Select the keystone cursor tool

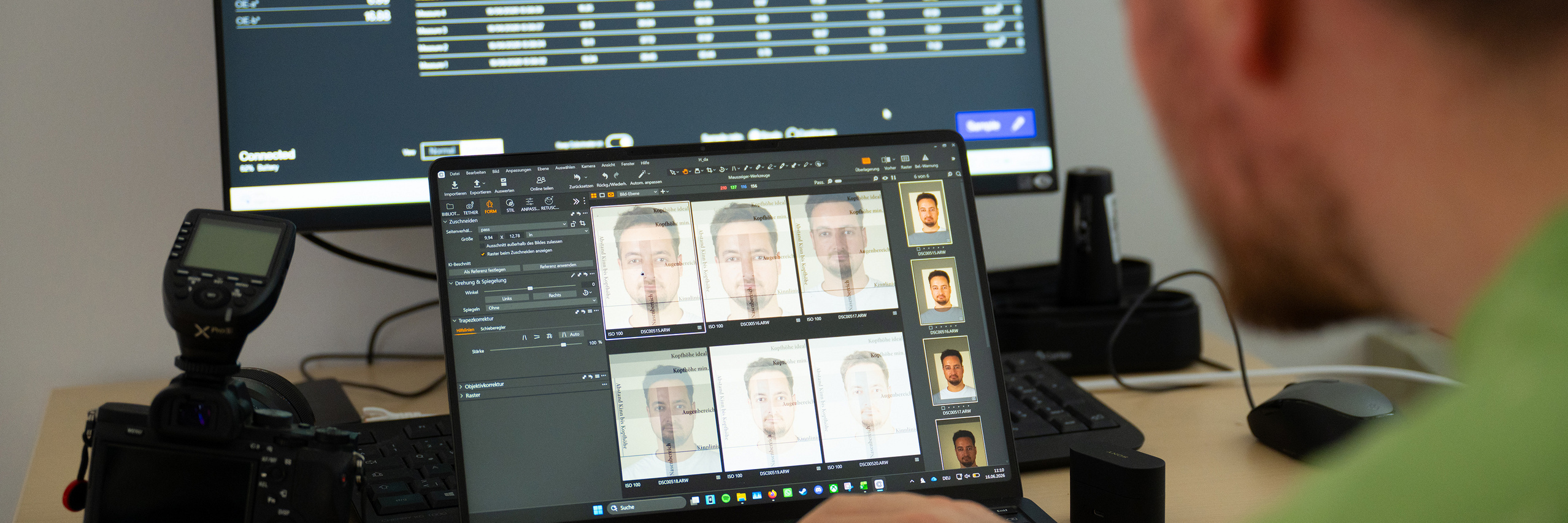pyautogui.click(x=734, y=169)
